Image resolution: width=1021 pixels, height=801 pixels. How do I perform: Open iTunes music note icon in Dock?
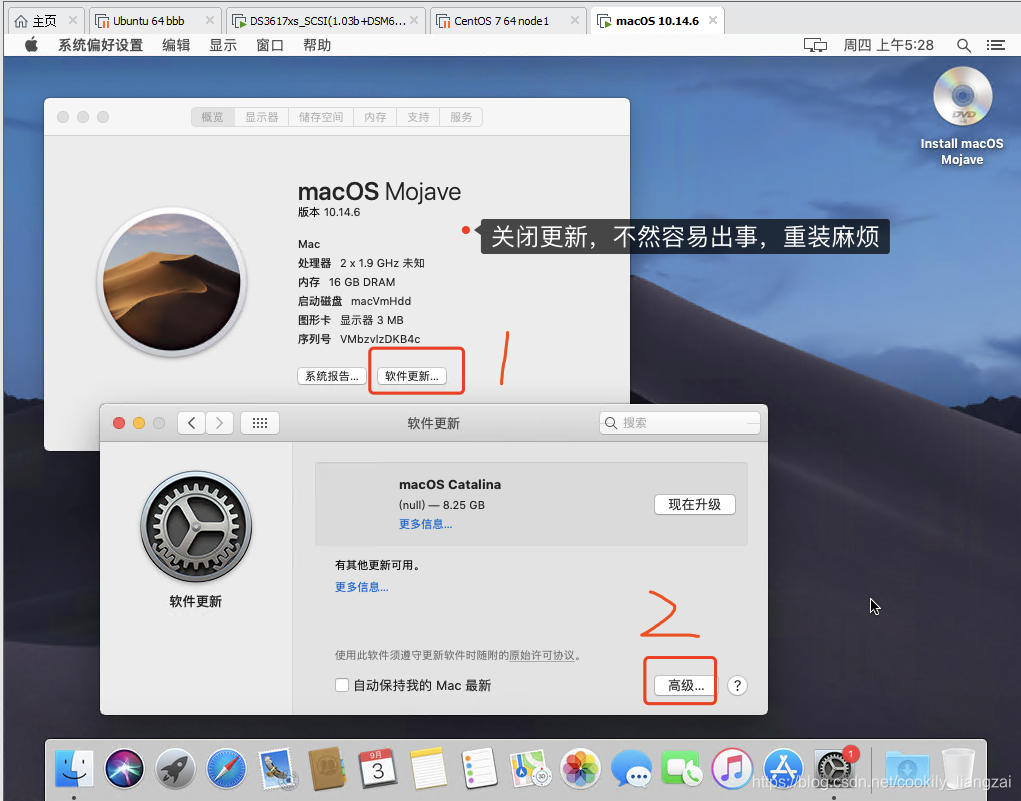732,768
